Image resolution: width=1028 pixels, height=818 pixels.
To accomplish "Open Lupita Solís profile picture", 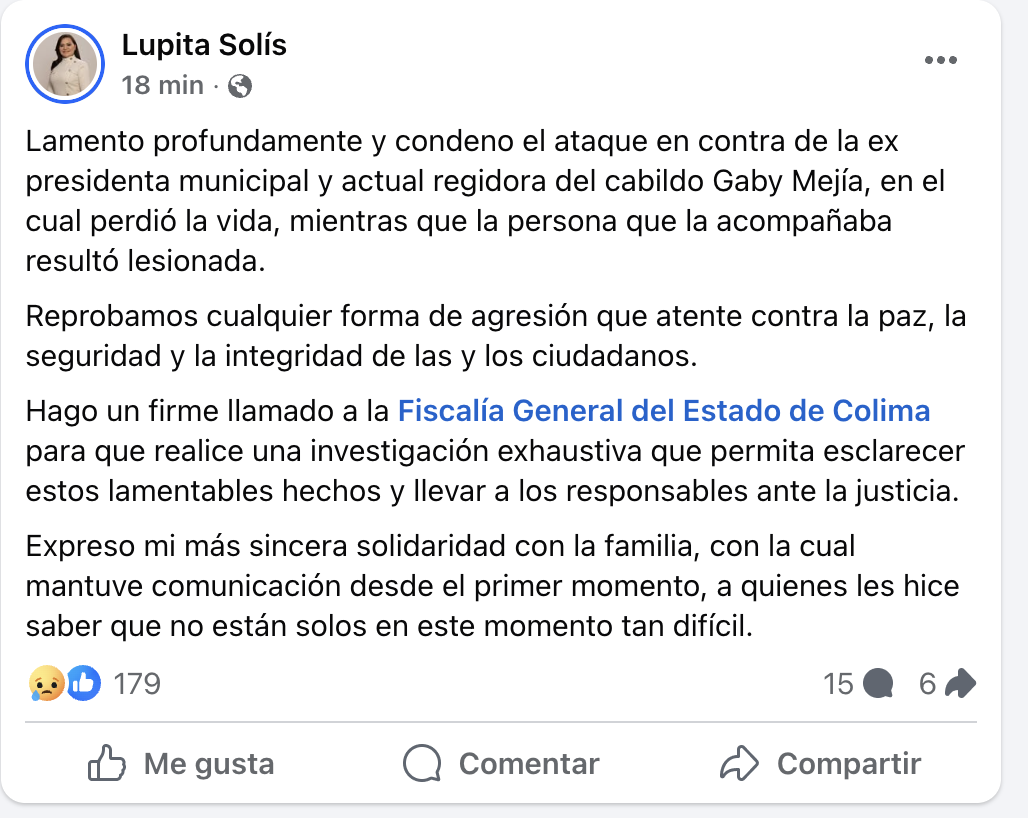I will [67, 63].
